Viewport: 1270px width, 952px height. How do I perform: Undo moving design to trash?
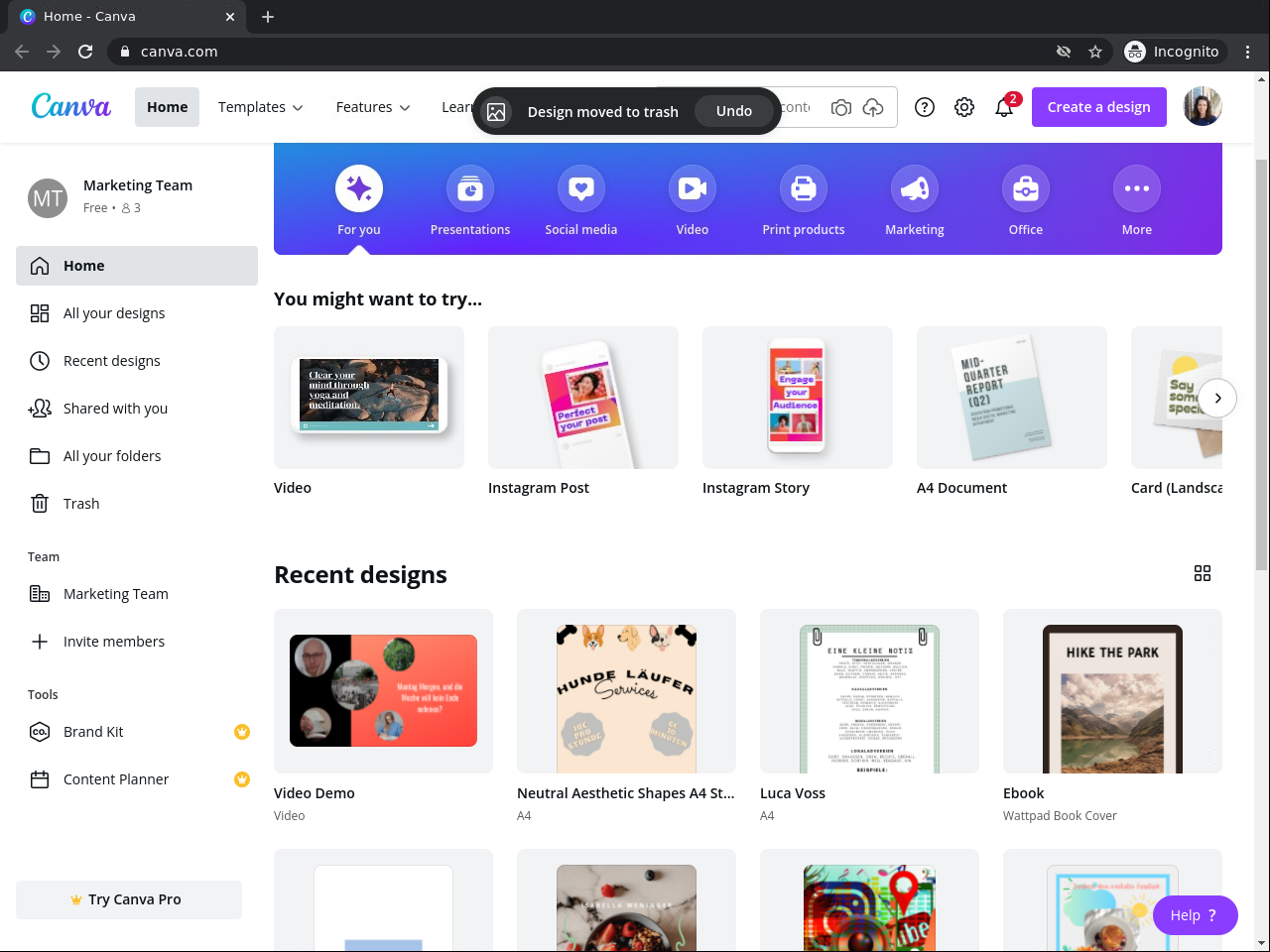pos(734,111)
